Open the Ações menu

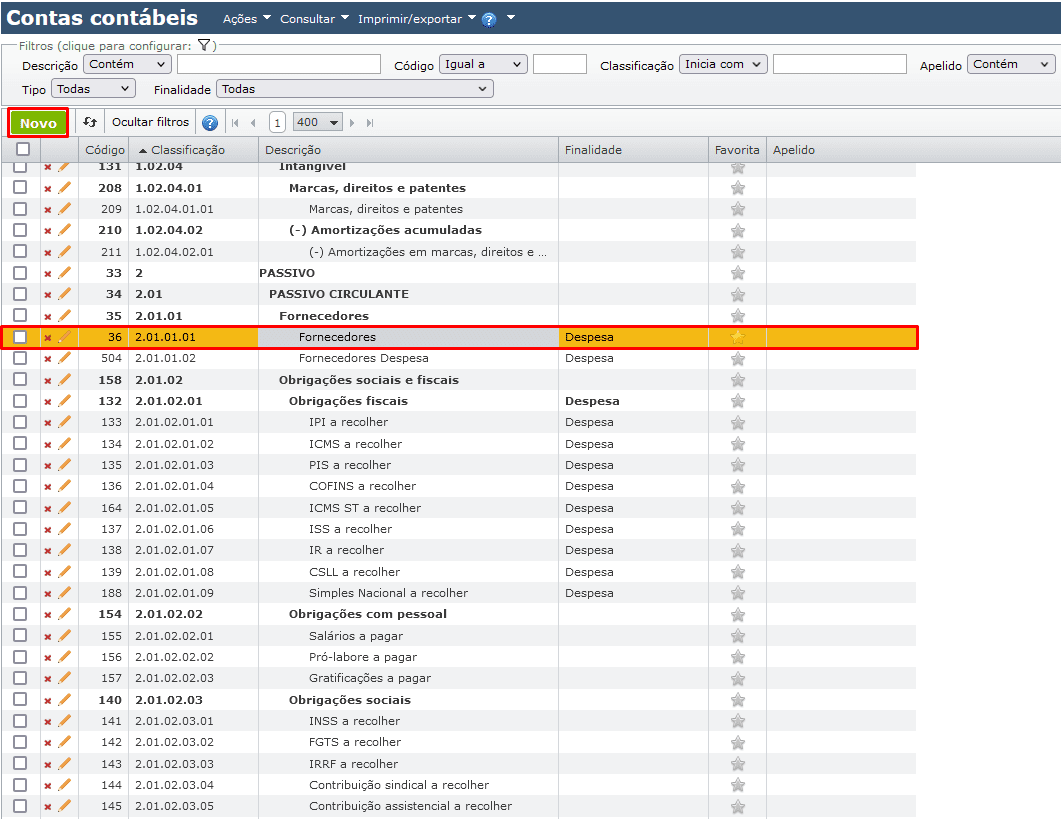click(x=244, y=19)
